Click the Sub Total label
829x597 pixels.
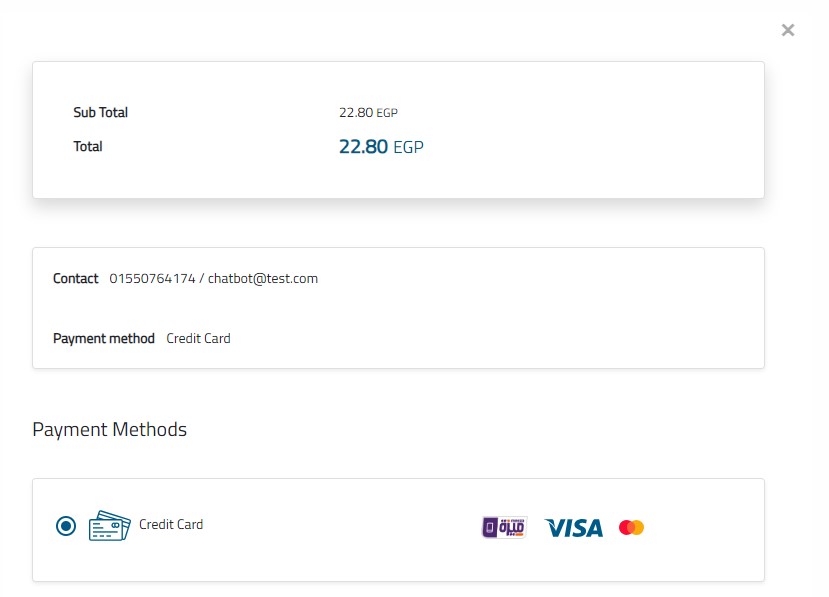click(x=101, y=112)
